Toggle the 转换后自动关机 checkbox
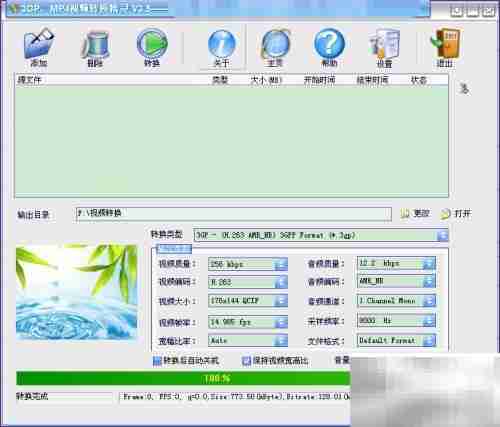 pyautogui.click(x=157, y=361)
